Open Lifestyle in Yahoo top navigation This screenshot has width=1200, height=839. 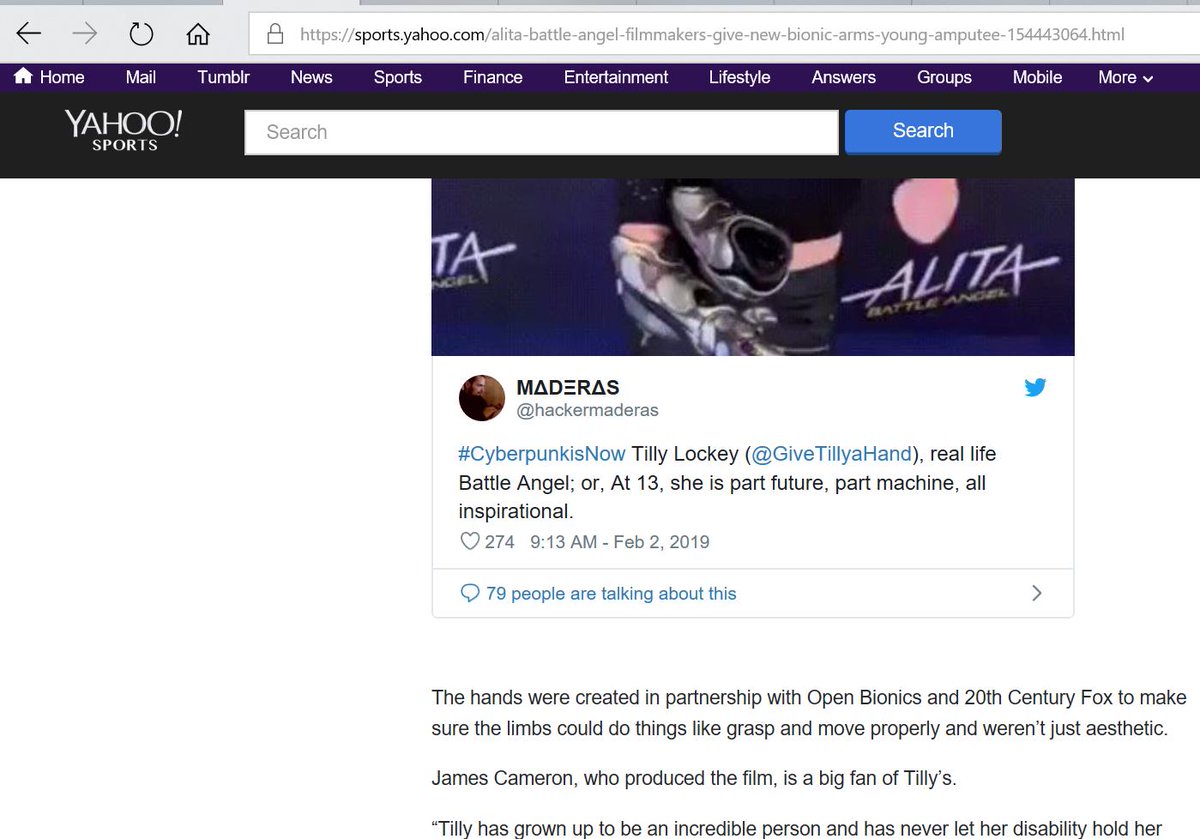[740, 77]
